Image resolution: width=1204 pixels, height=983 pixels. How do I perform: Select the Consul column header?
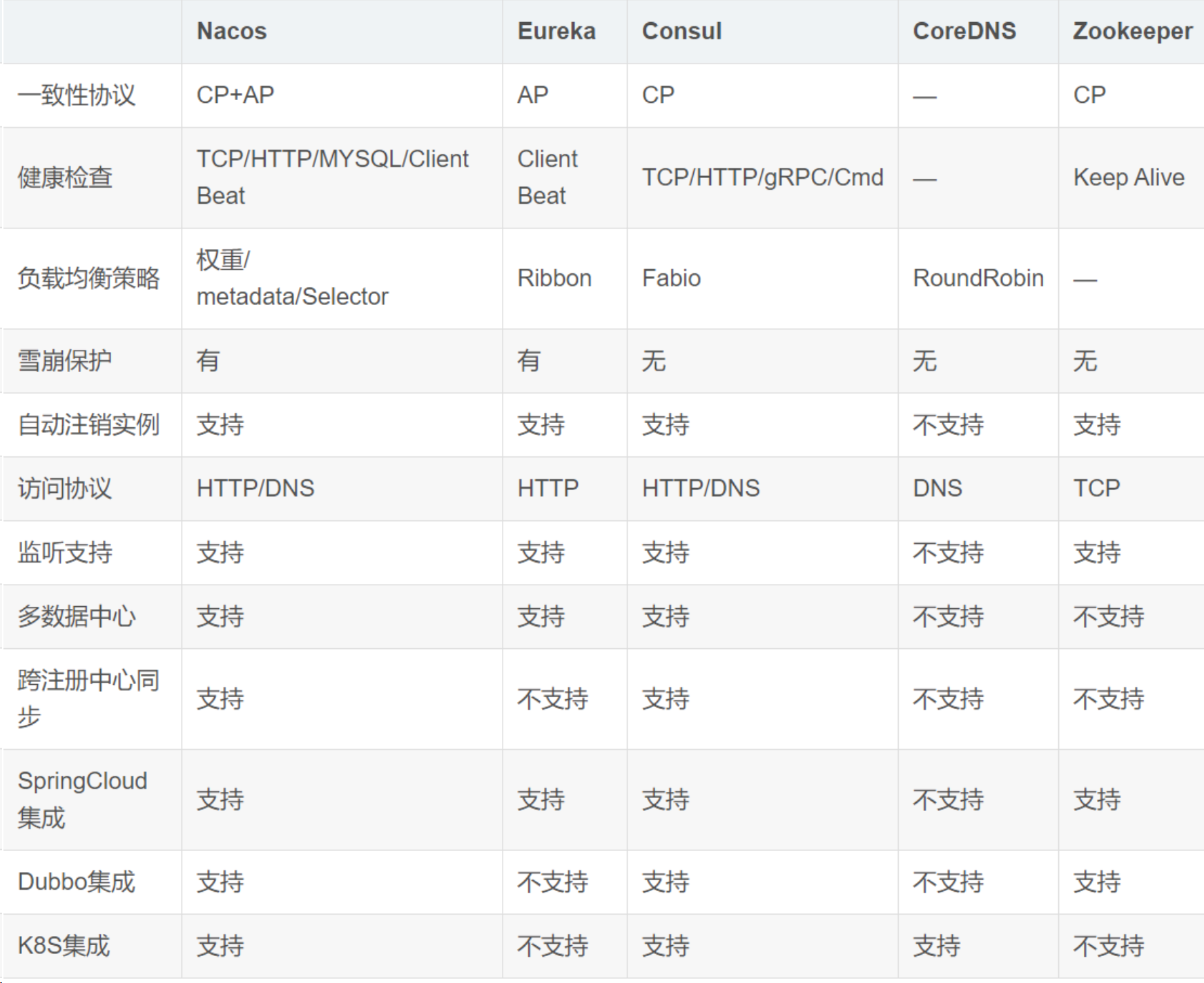click(681, 31)
